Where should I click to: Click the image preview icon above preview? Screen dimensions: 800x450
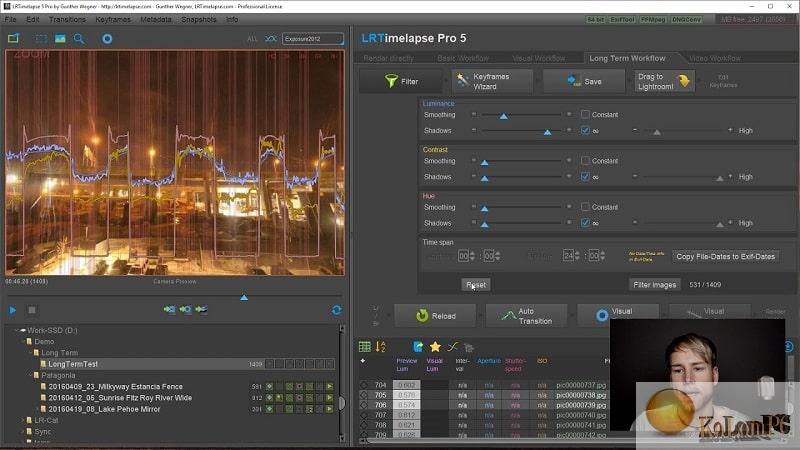coord(60,38)
